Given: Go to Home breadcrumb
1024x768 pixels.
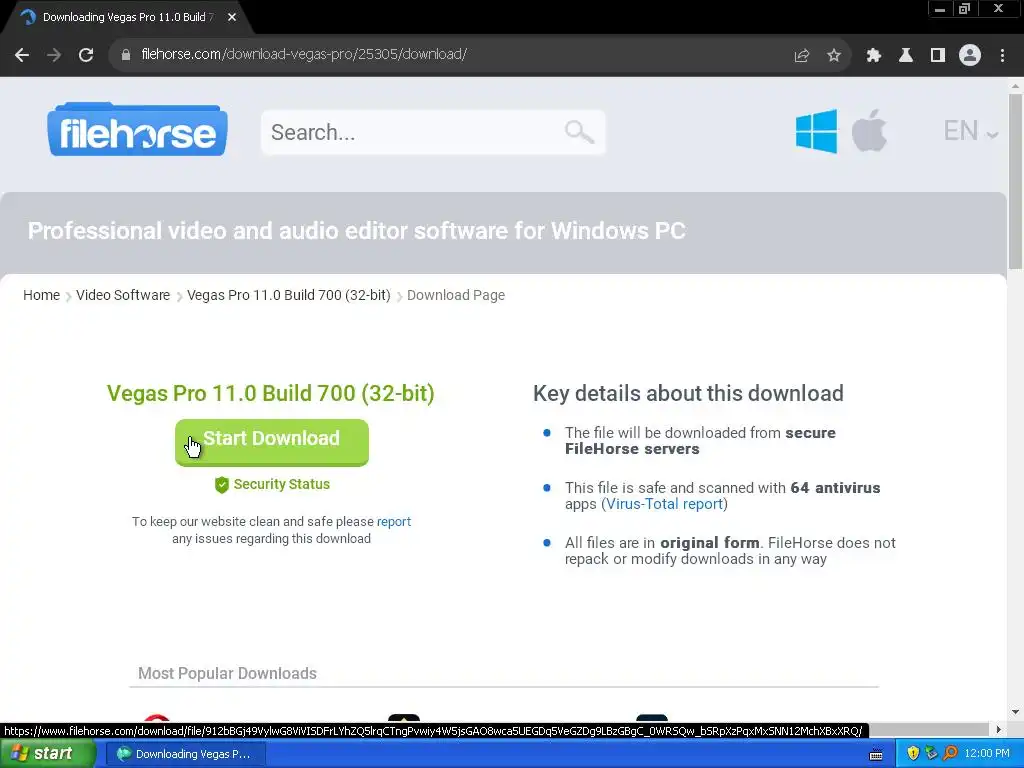Looking at the screenshot, I should tap(41, 295).
